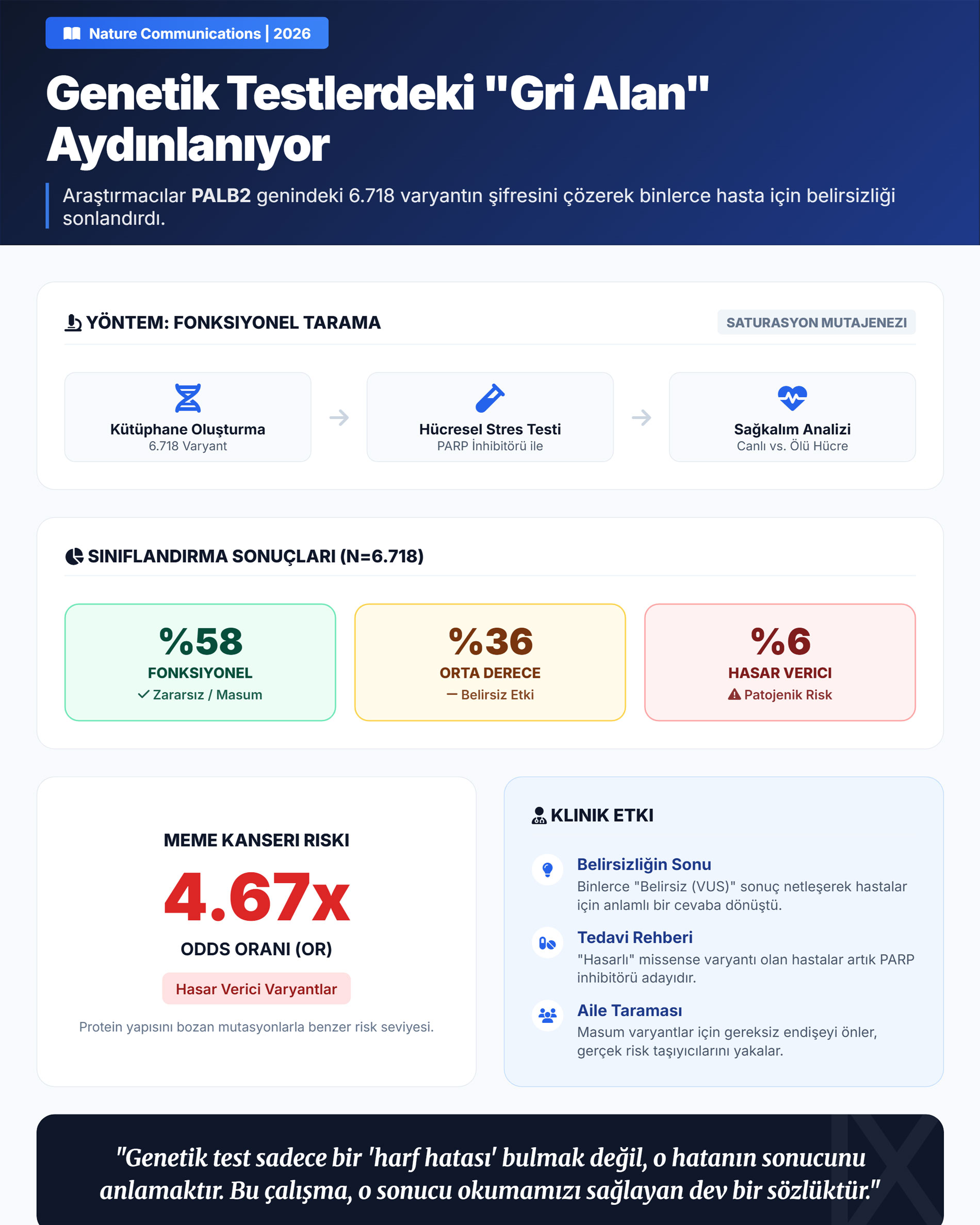The height and width of the screenshot is (1225, 980).
Task: Click the Sağkalım Analizi step title
Action: pos(793,429)
